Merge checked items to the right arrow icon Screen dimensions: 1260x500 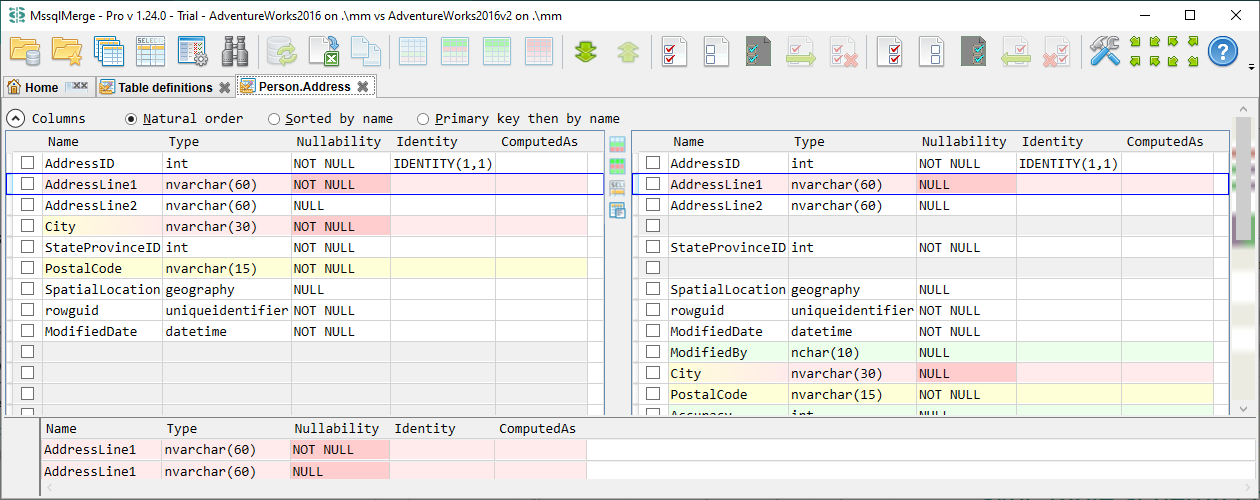[801, 51]
